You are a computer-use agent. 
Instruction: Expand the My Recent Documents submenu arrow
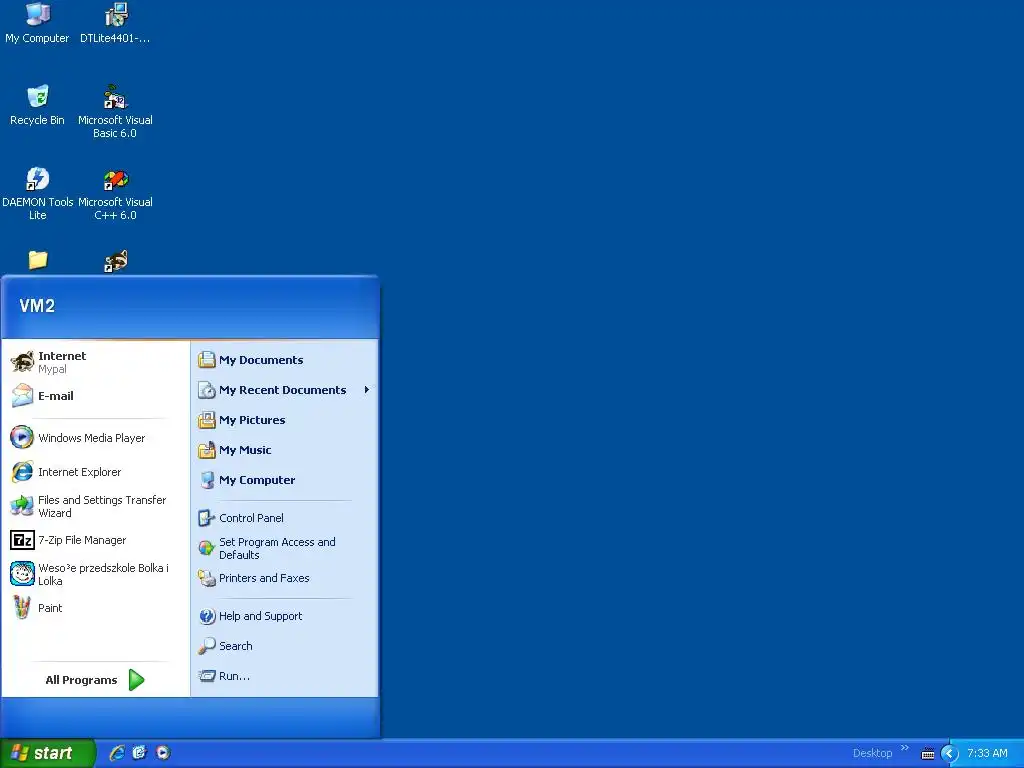[x=366, y=390]
